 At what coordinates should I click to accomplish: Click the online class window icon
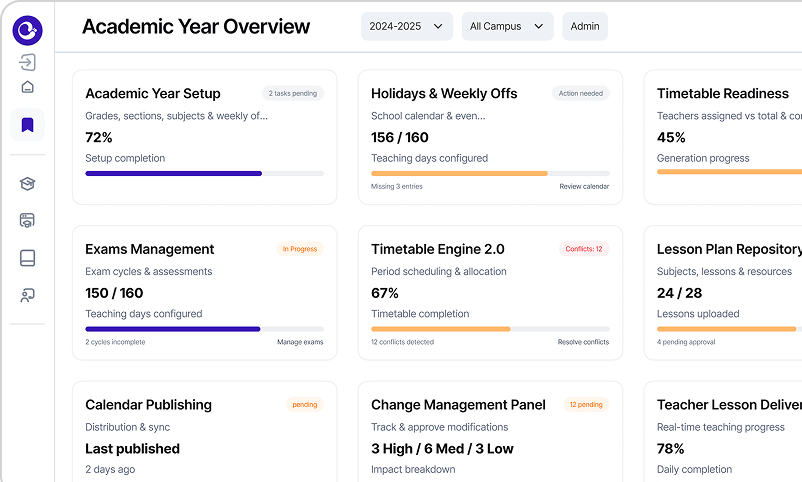(28, 220)
